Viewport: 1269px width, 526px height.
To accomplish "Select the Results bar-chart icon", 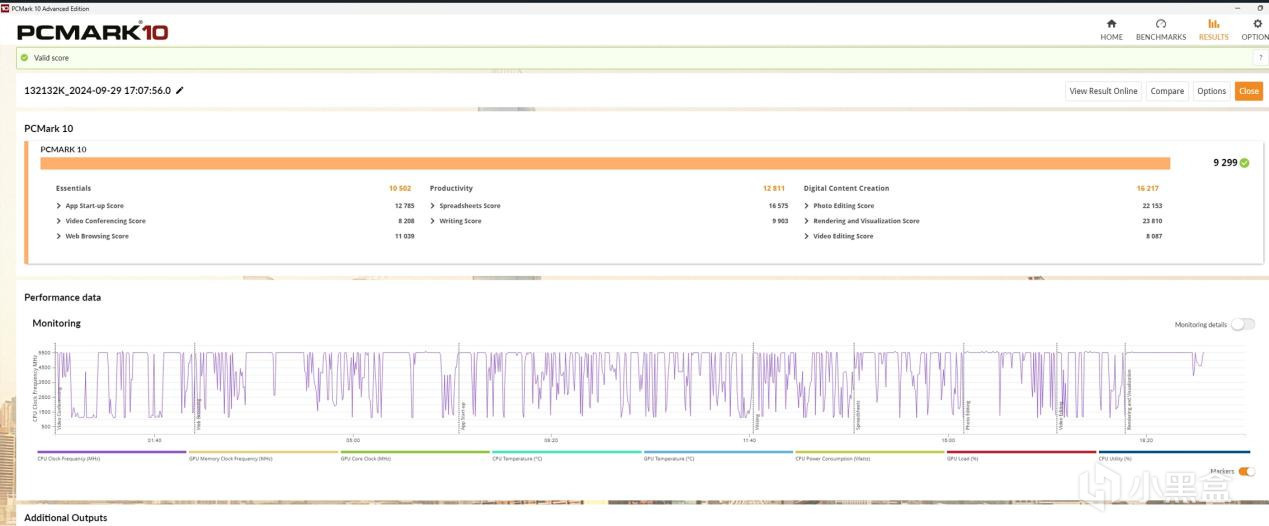I will pyautogui.click(x=1213, y=24).
